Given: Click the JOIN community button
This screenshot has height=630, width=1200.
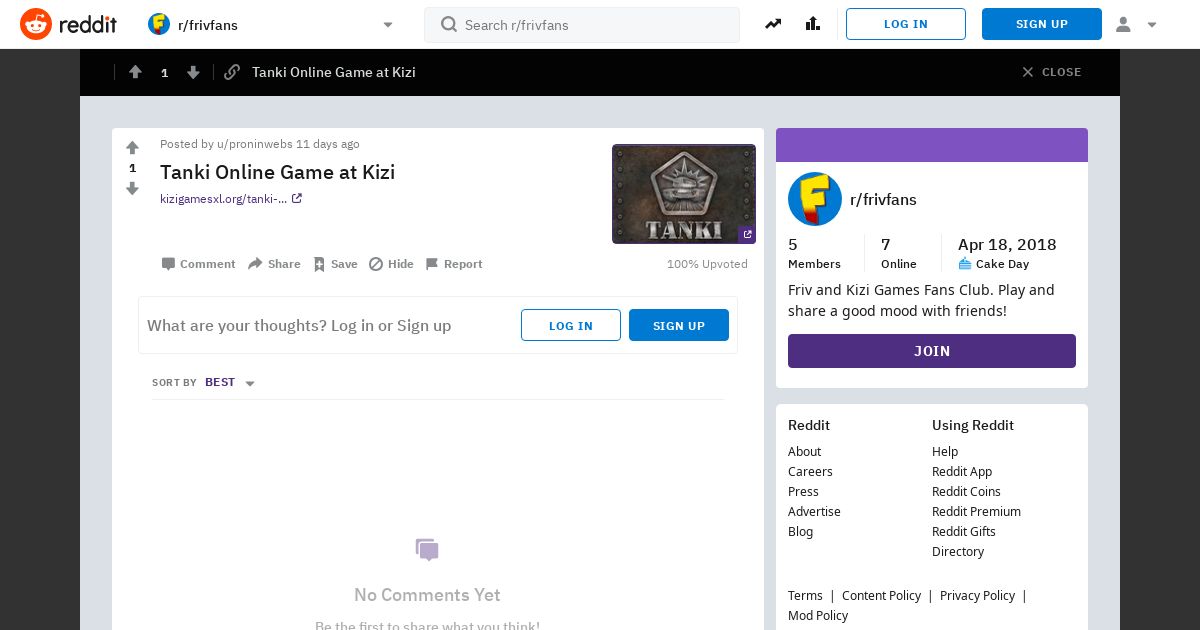Looking at the screenshot, I should click(x=932, y=351).
